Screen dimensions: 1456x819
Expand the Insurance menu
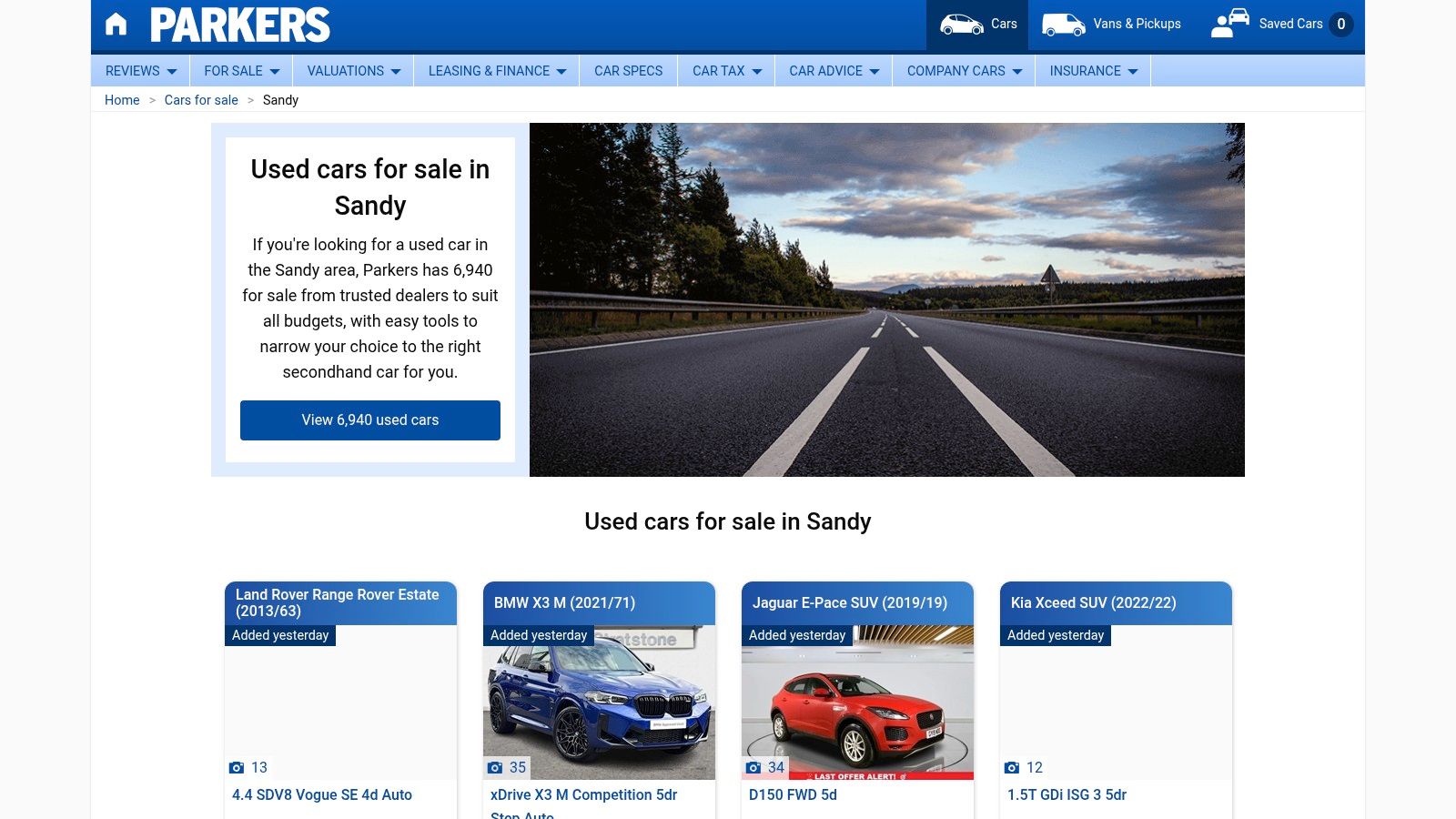point(1093,71)
